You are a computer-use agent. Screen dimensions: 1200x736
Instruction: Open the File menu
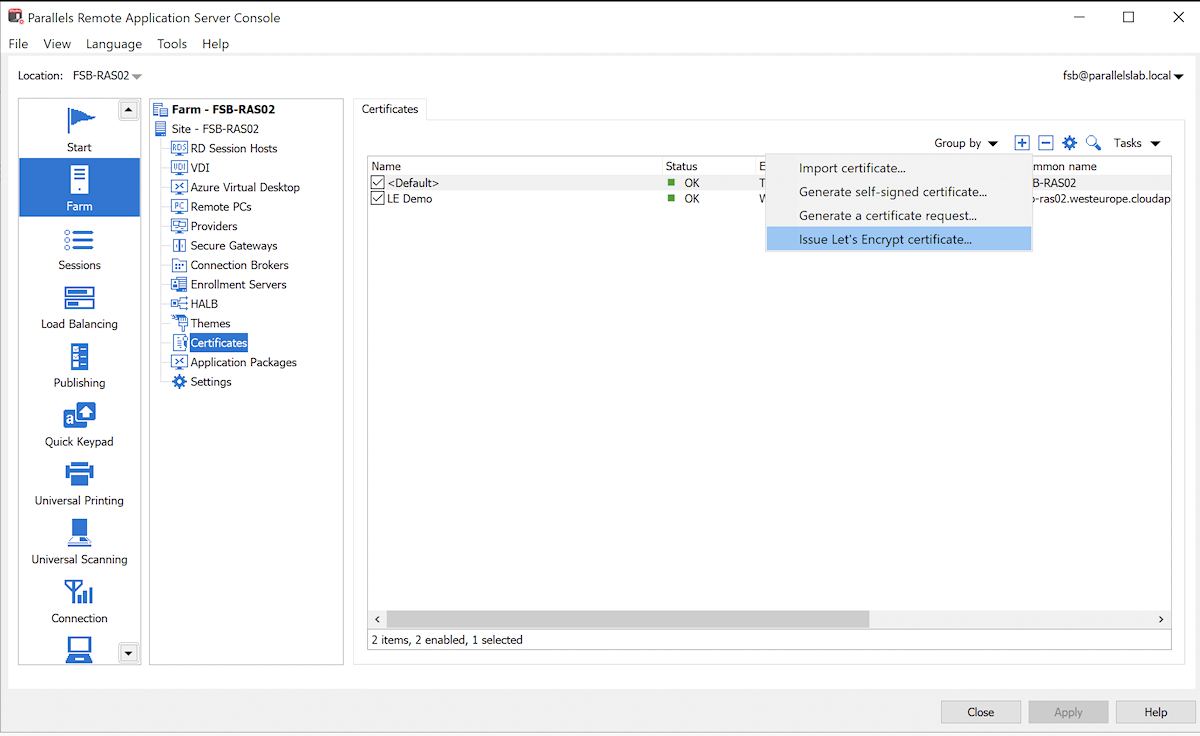point(18,44)
